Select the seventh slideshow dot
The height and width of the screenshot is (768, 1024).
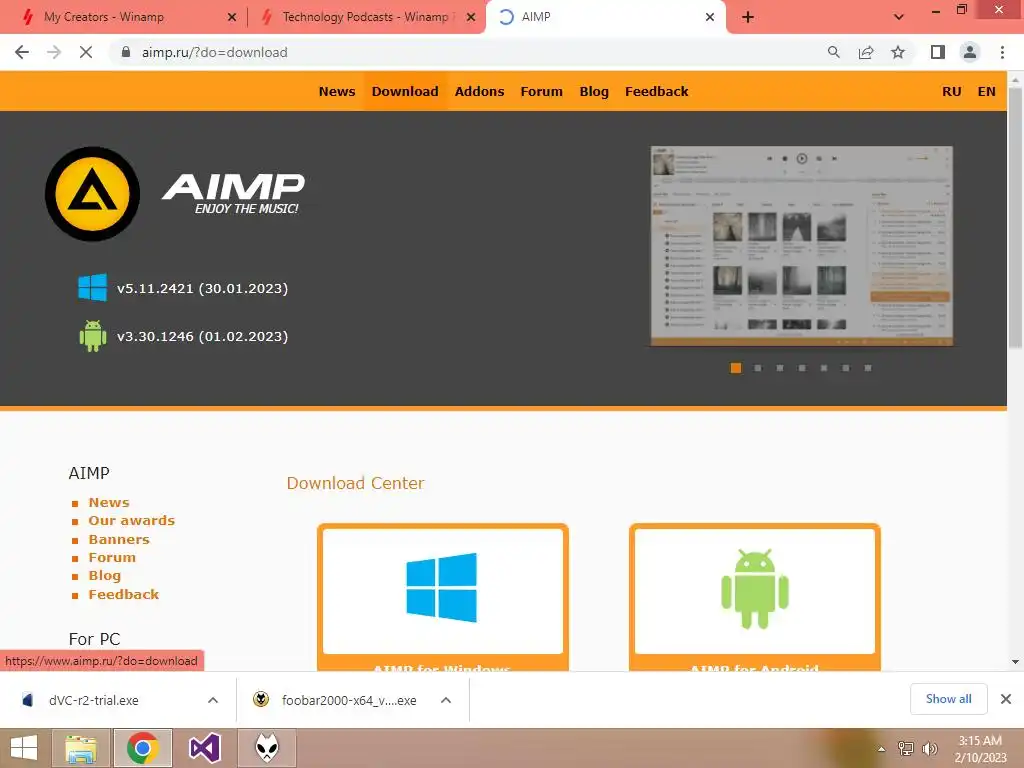point(868,368)
